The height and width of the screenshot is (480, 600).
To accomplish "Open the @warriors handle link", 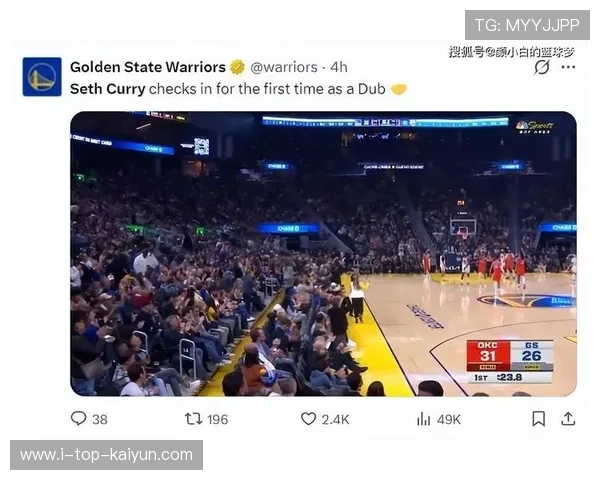I will [x=284, y=67].
